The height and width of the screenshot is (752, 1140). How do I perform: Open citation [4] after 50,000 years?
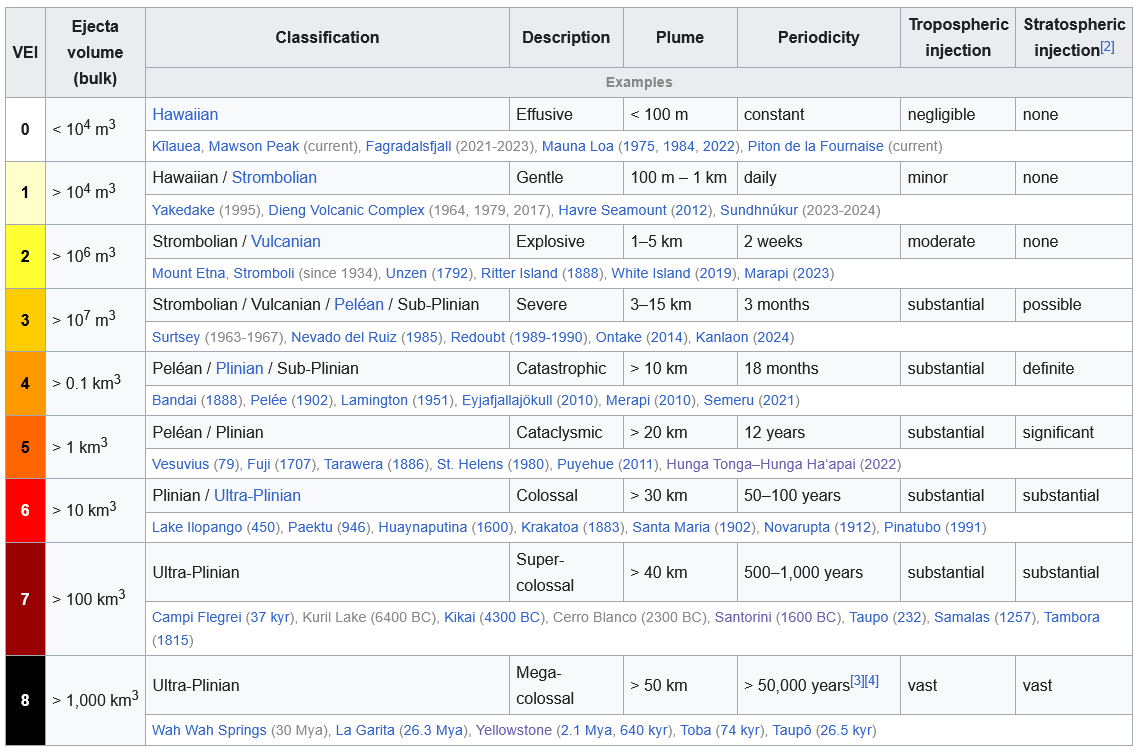[872, 681]
